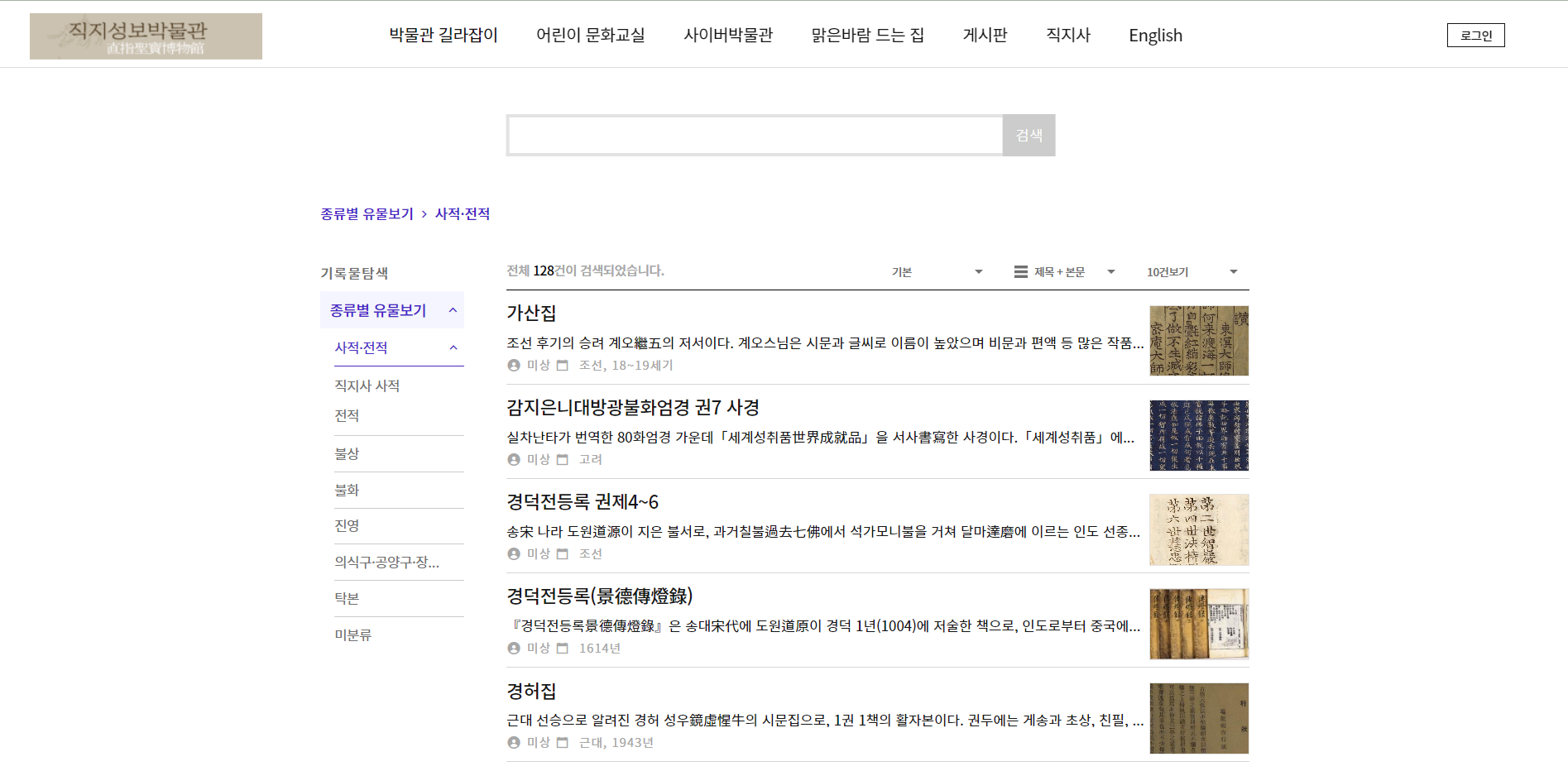The height and width of the screenshot is (771, 1568).
Task: Open the 기본 sort order dropdown
Action: coord(937,272)
